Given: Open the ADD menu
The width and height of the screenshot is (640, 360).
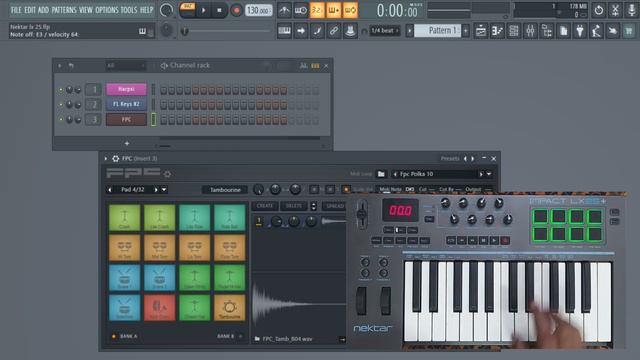Looking at the screenshot, I should 43,10.
